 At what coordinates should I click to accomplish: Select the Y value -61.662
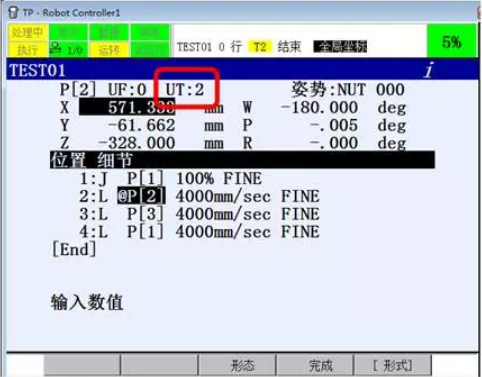[142, 125]
